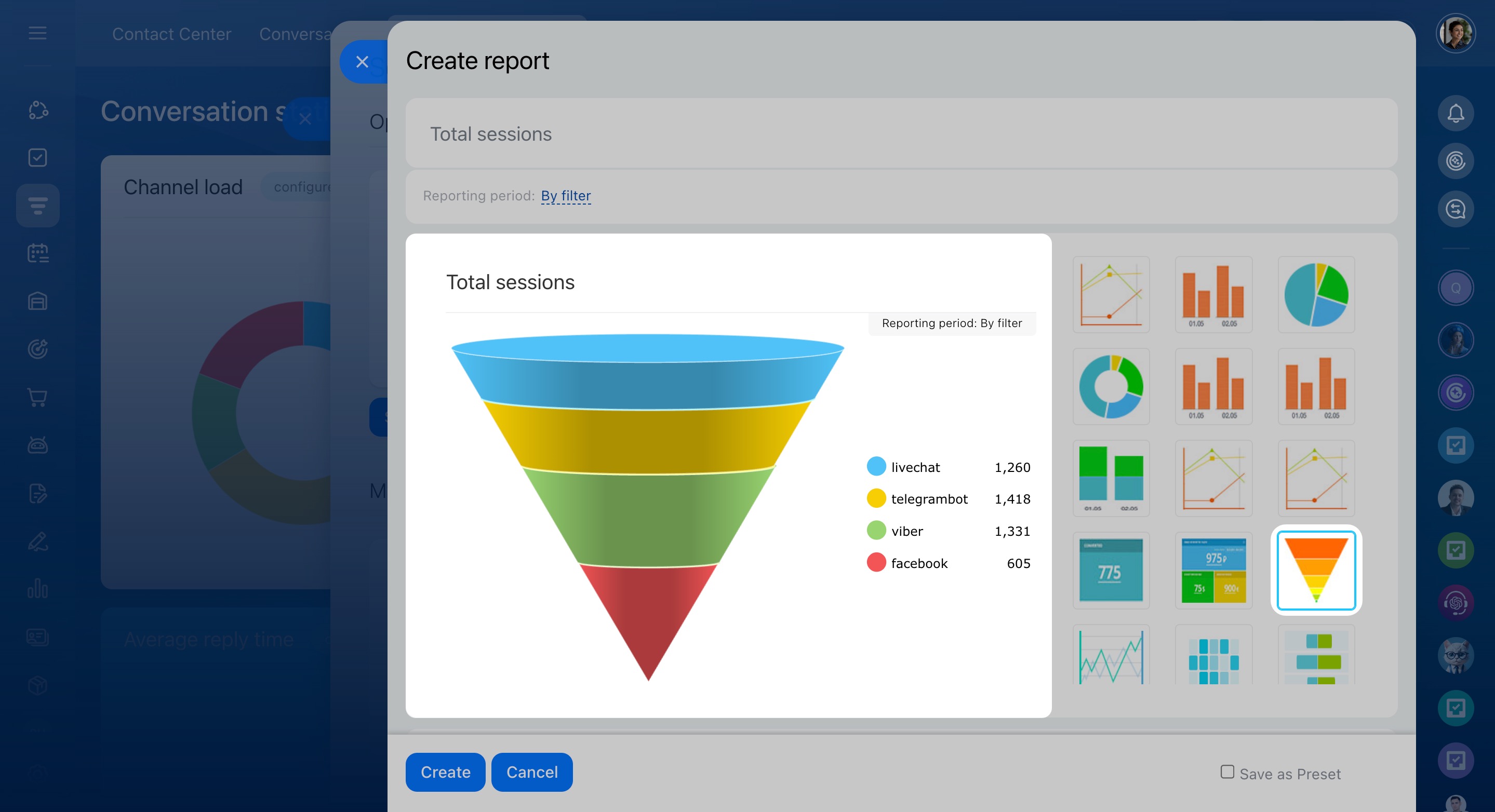Click the Total sessions report title field
This screenshot has width=1495, height=812.
901,134
